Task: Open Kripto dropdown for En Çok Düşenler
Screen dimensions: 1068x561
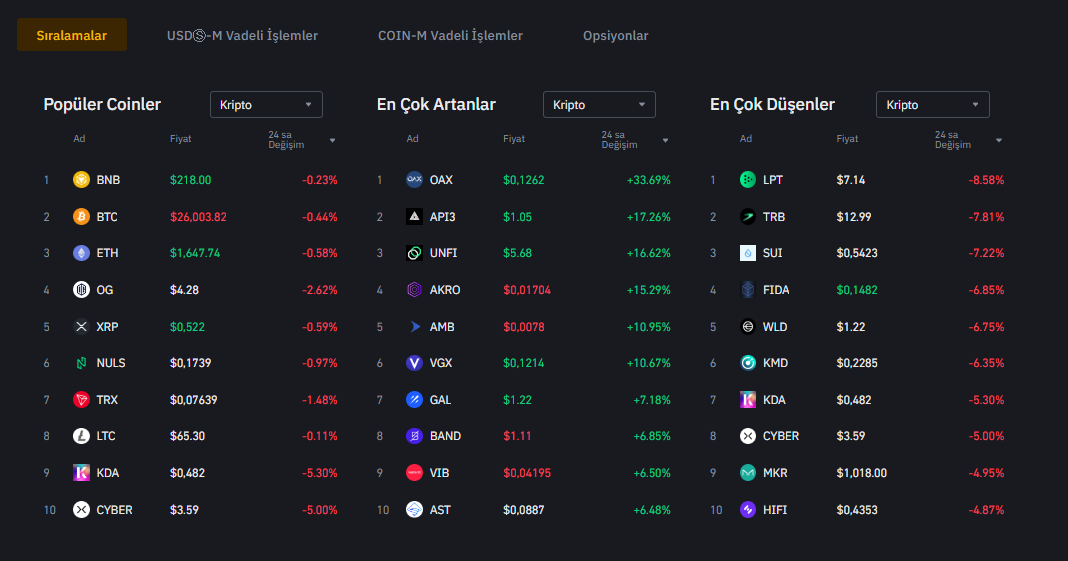Action: click(x=932, y=105)
